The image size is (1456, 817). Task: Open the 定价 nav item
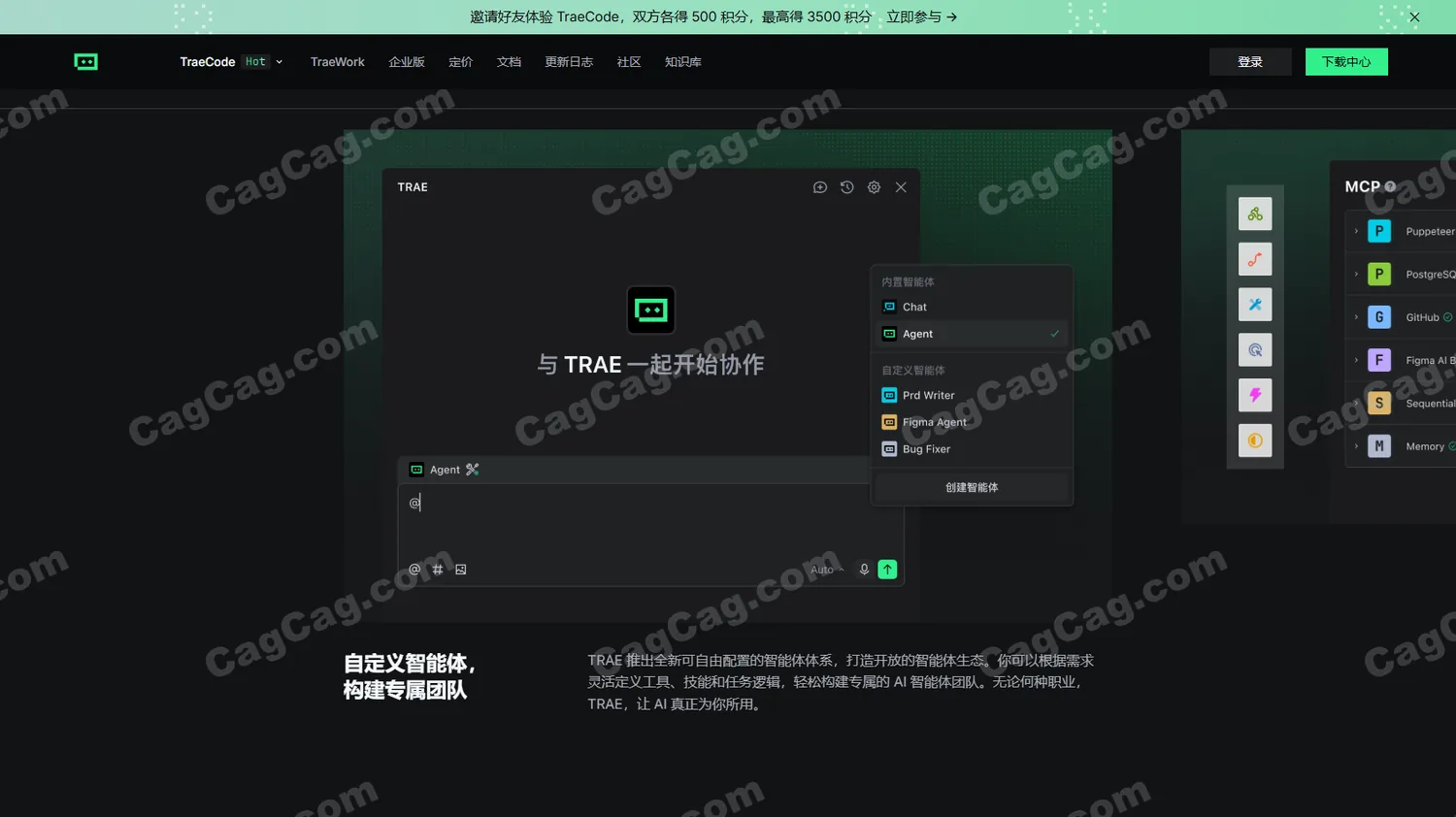click(461, 62)
